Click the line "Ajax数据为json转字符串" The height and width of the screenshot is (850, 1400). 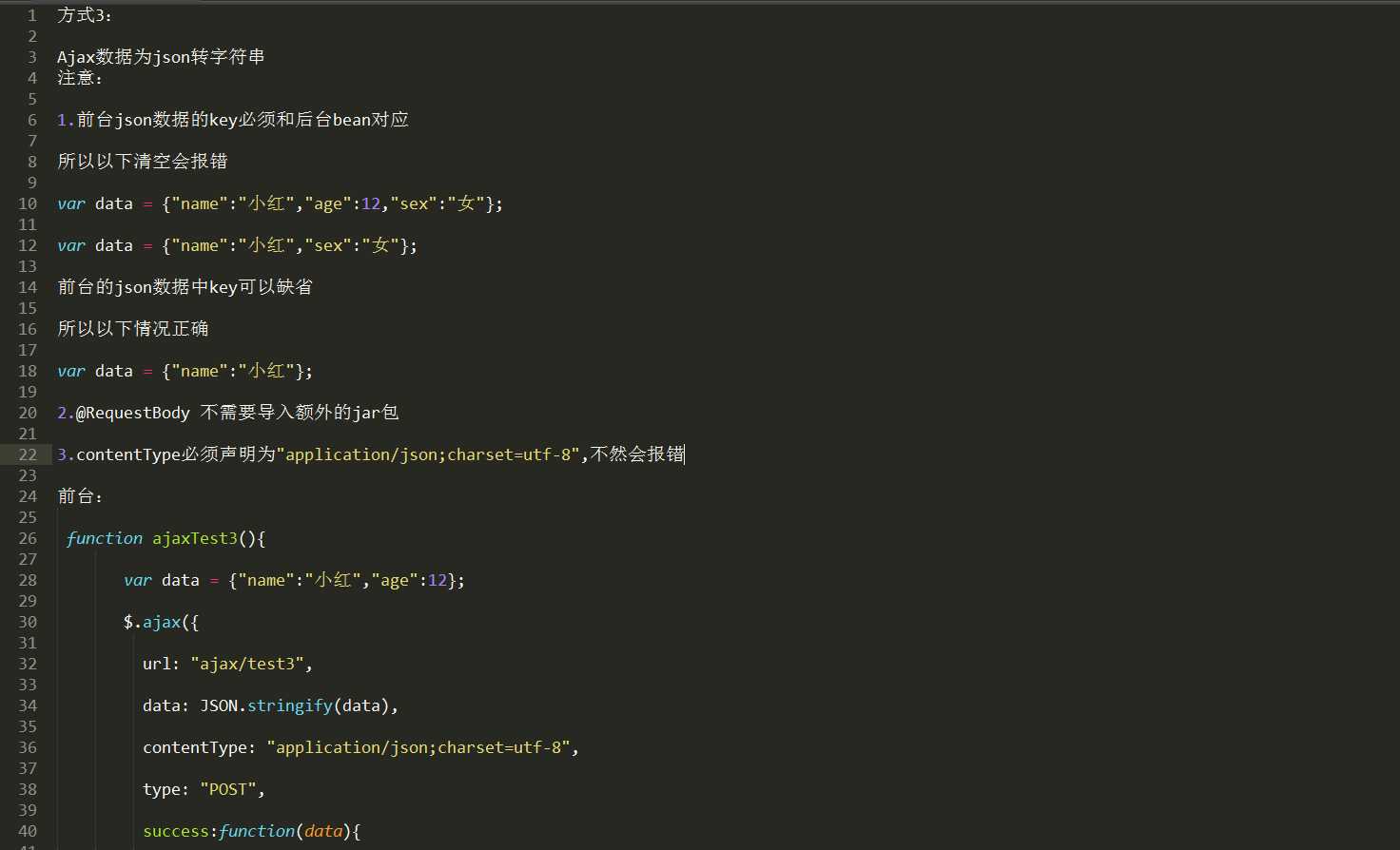[161, 57]
